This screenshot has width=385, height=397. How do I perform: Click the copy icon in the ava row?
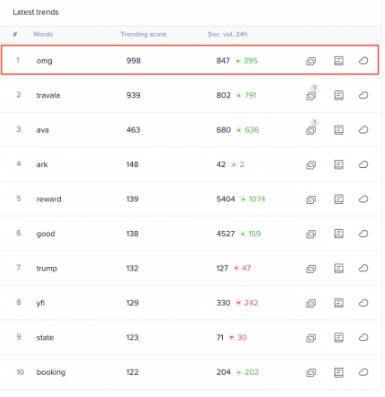[x=311, y=131]
